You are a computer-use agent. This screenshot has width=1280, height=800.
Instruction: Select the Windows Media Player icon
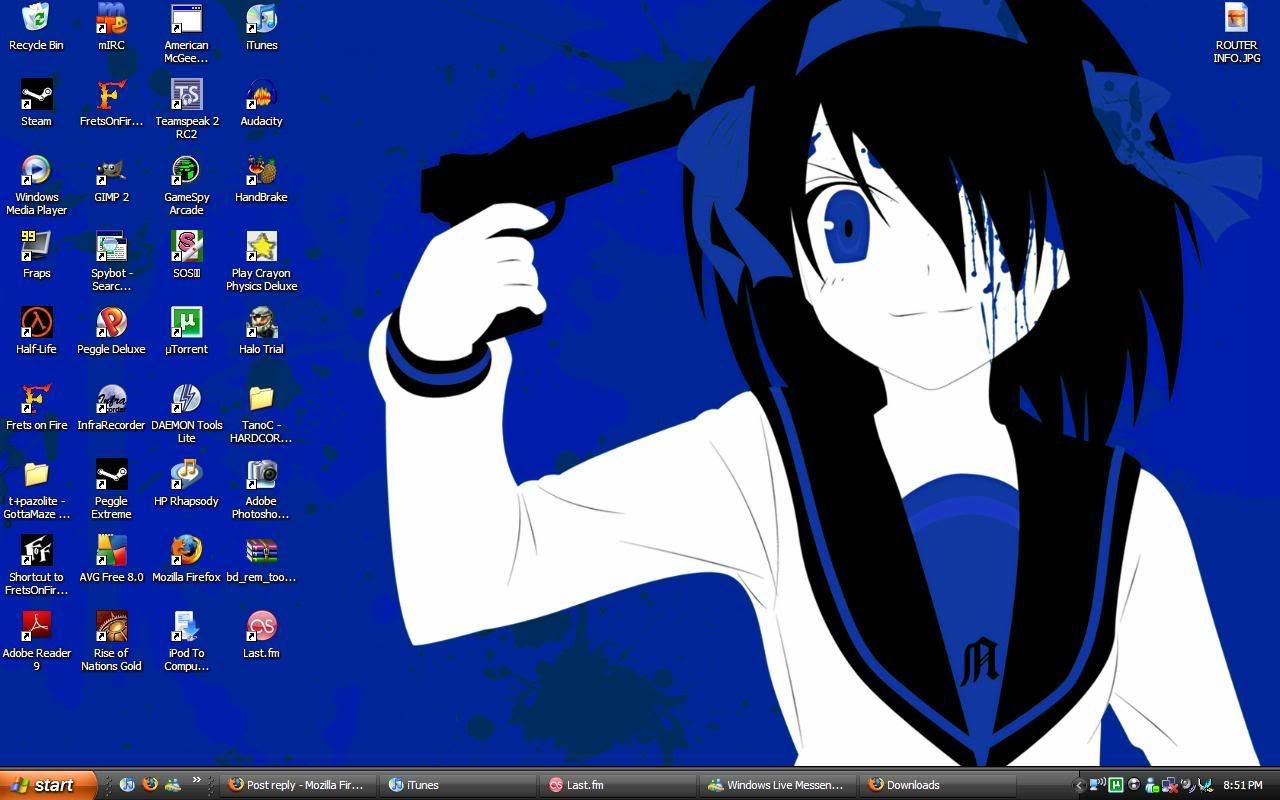click(x=36, y=185)
